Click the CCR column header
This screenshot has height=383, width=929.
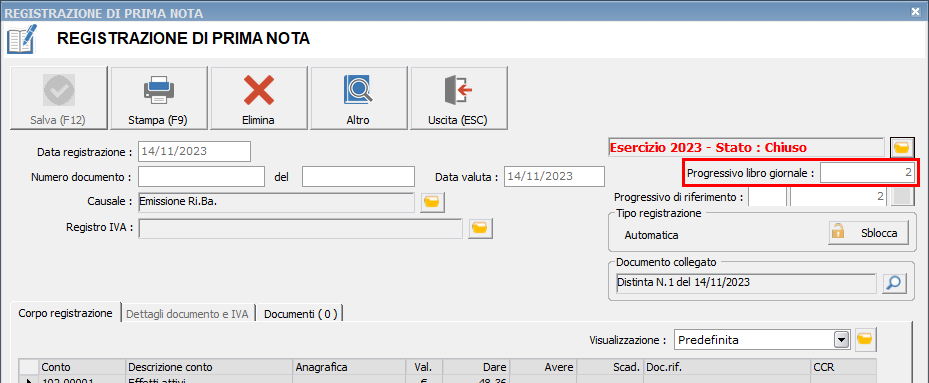[x=844, y=367]
